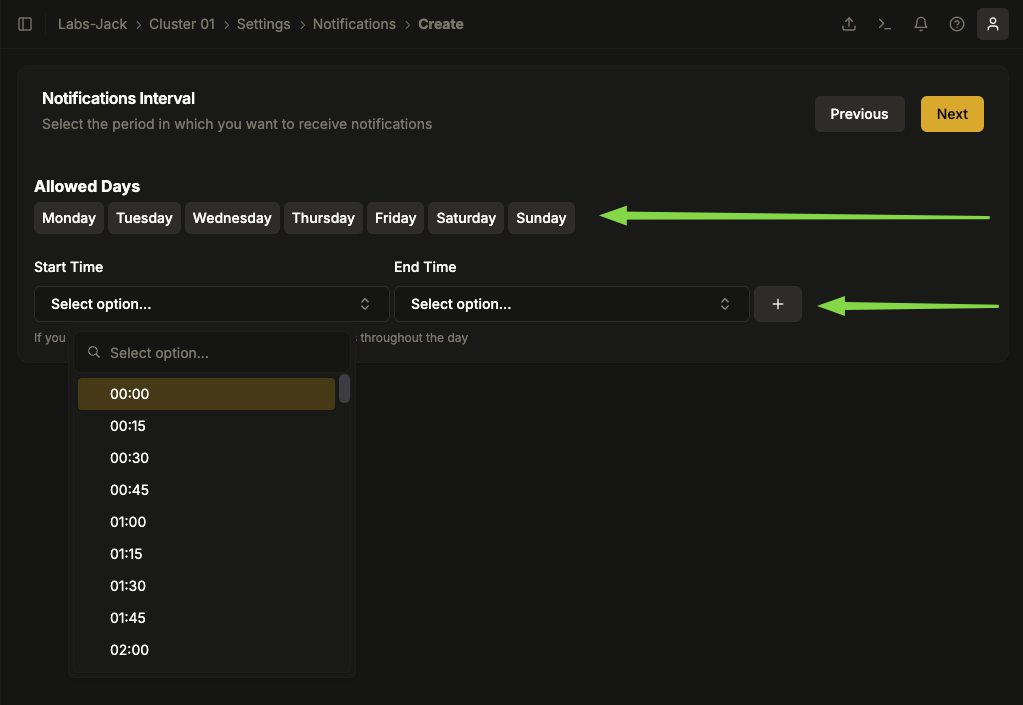
Task: Pick 01:00 in the dropdown list
Action: pyautogui.click(x=206, y=522)
